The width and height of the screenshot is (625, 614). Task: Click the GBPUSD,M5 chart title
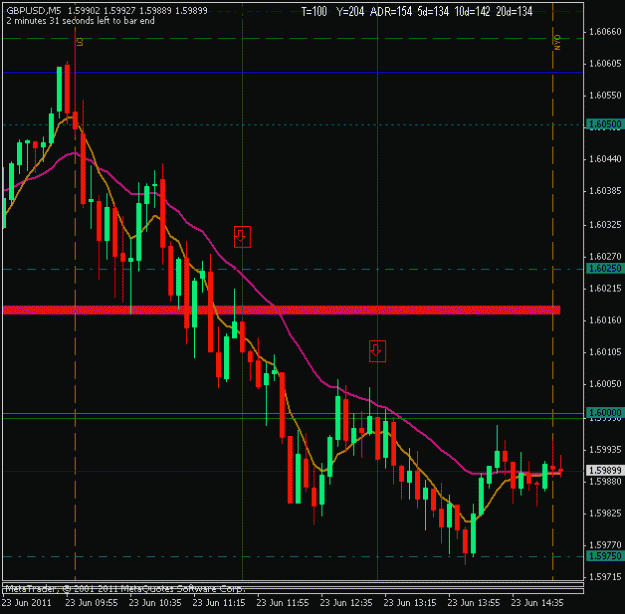coord(34,11)
